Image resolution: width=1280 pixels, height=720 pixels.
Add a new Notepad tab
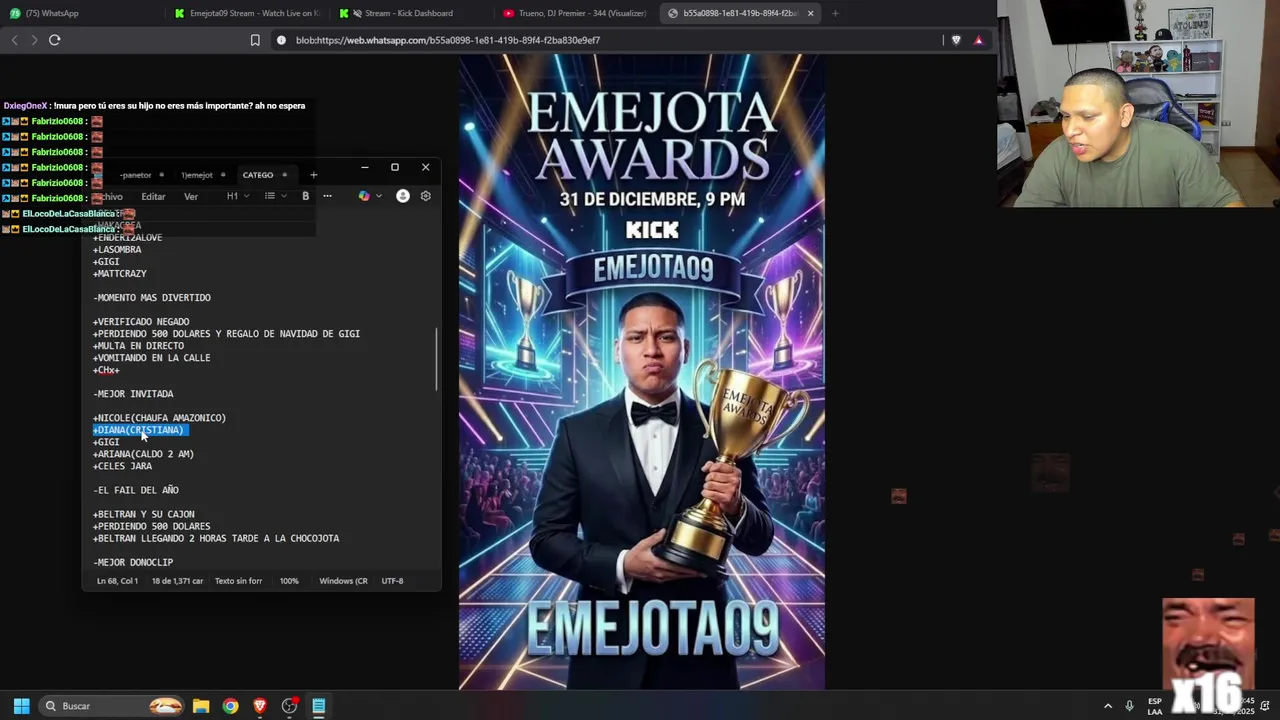click(313, 175)
